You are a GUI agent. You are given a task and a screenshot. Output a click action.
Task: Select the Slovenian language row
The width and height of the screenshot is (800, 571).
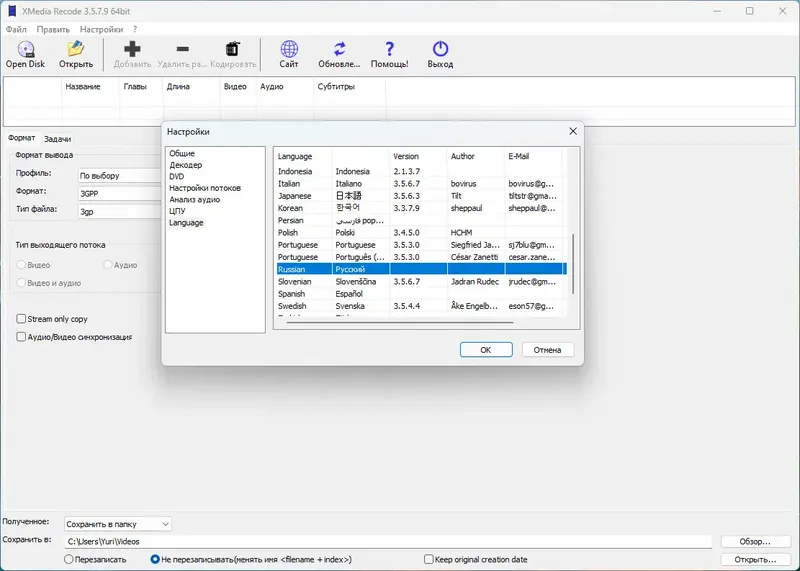pos(421,282)
